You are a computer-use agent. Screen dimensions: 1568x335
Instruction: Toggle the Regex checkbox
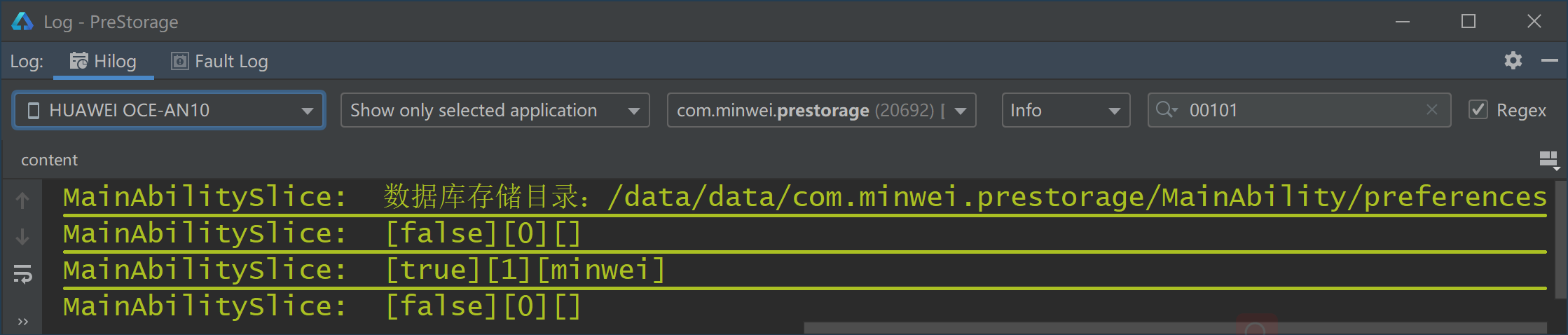coord(1478,110)
